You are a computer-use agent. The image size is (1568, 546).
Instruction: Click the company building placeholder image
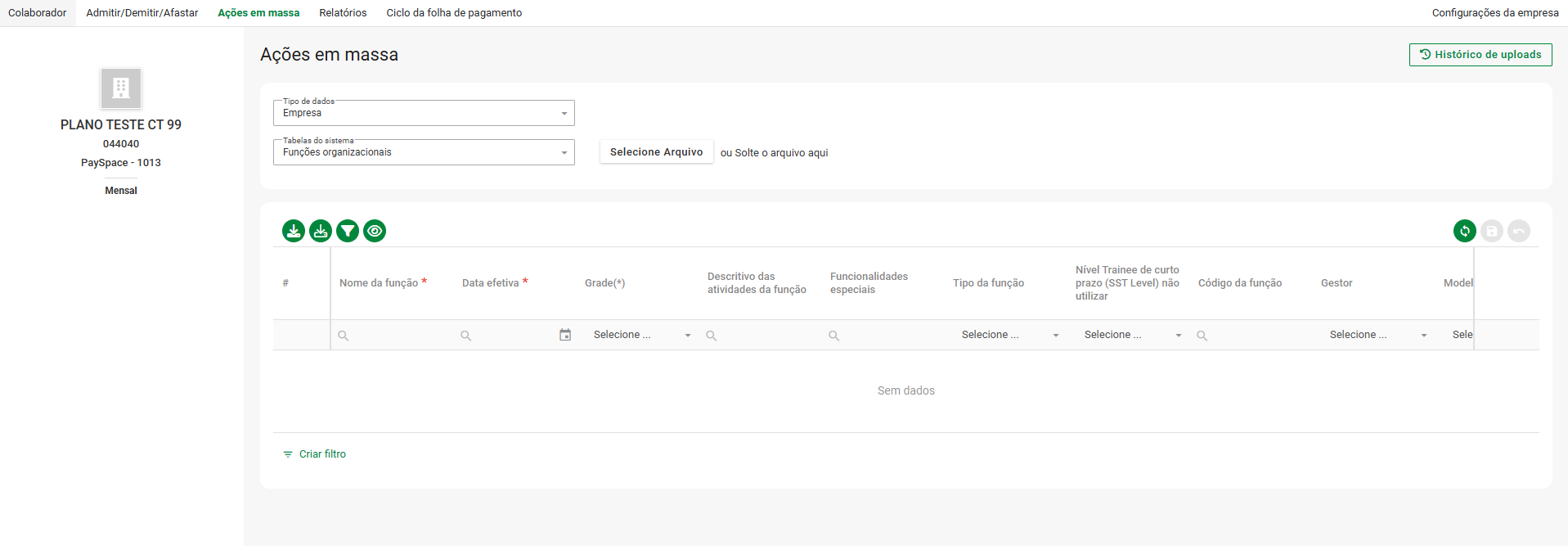point(121,88)
